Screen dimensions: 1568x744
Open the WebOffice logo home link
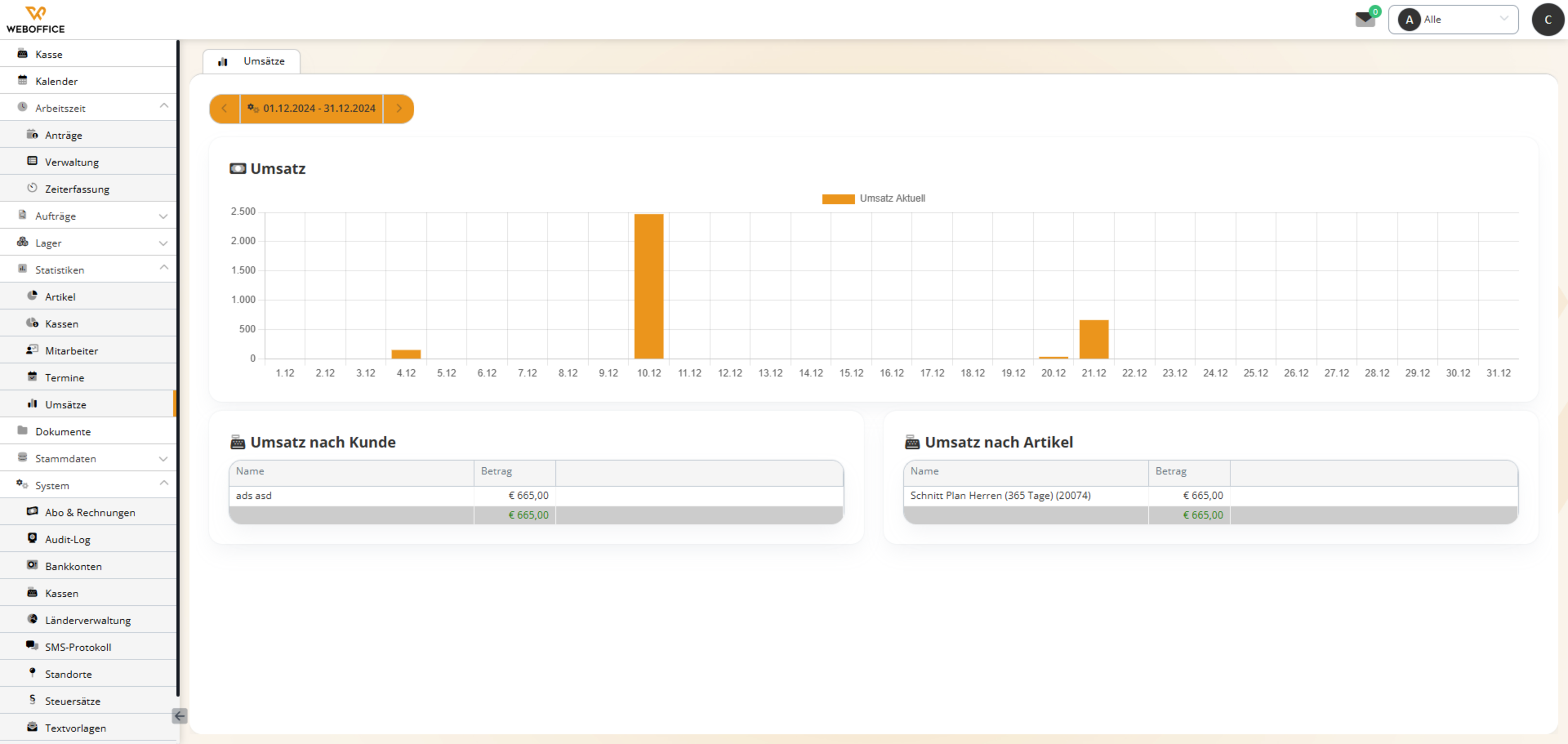click(x=35, y=19)
